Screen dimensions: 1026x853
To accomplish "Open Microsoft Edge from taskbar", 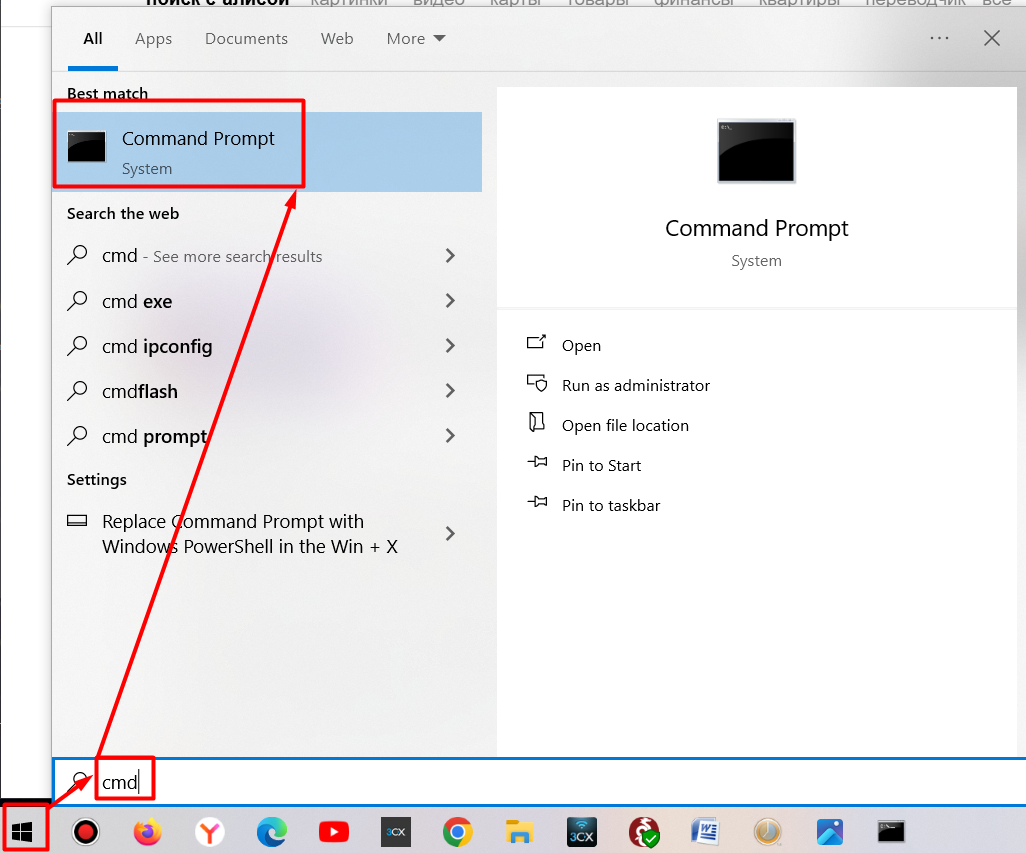I will 272,831.
